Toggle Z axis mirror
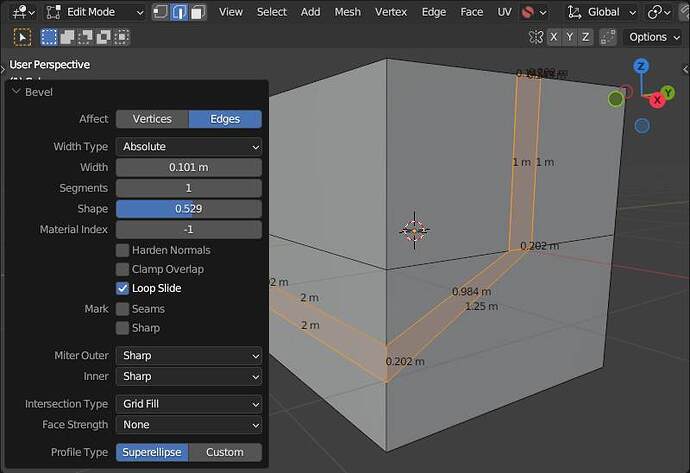Screen dimensions: 690x473 pos(586,37)
